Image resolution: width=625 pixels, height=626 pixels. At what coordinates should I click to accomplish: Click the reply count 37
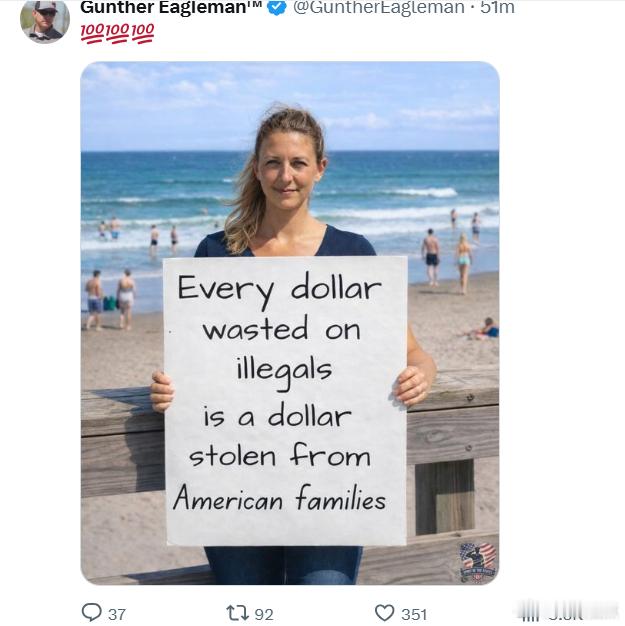click(117, 614)
